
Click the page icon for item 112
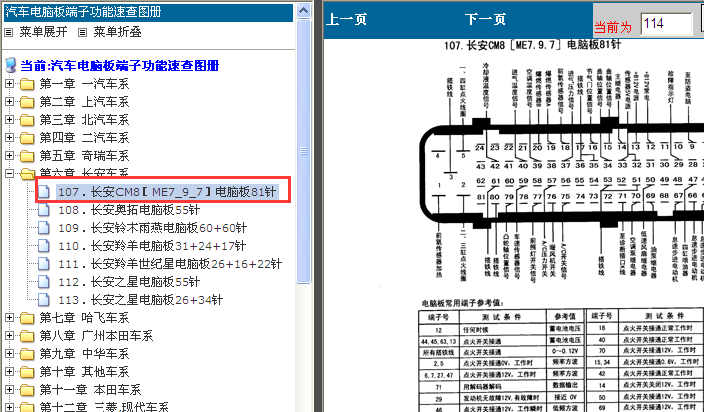coord(44,281)
